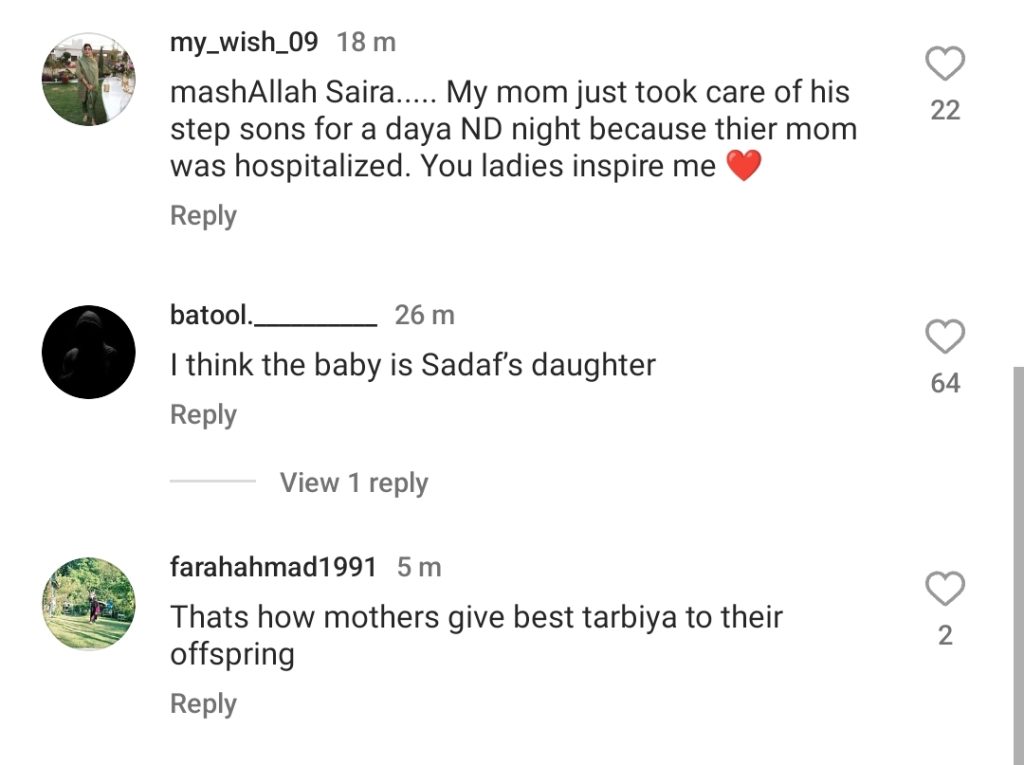Open batool's dark profile avatar
This screenshot has width=1024, height=765.
88,352
